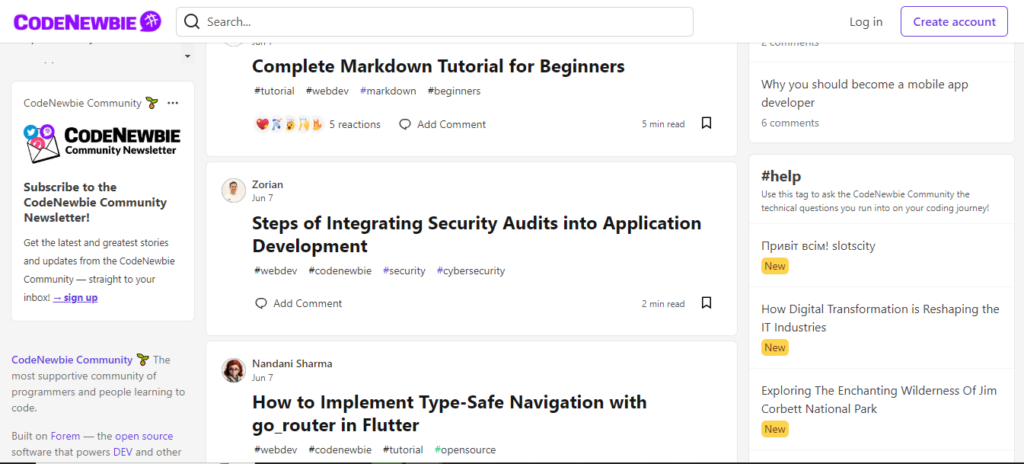1024x464 pixels.
Task: Select the #opensource tag
Action: [465, 450]
